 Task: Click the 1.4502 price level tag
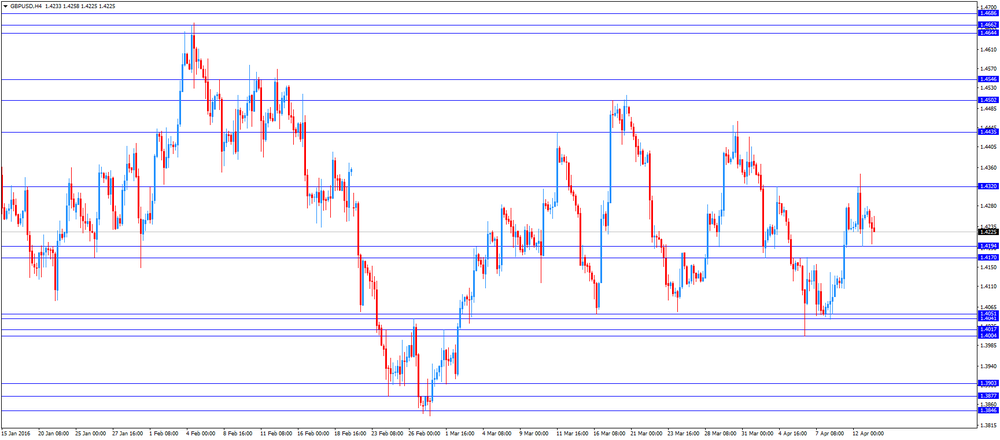(x=987, y=100)
